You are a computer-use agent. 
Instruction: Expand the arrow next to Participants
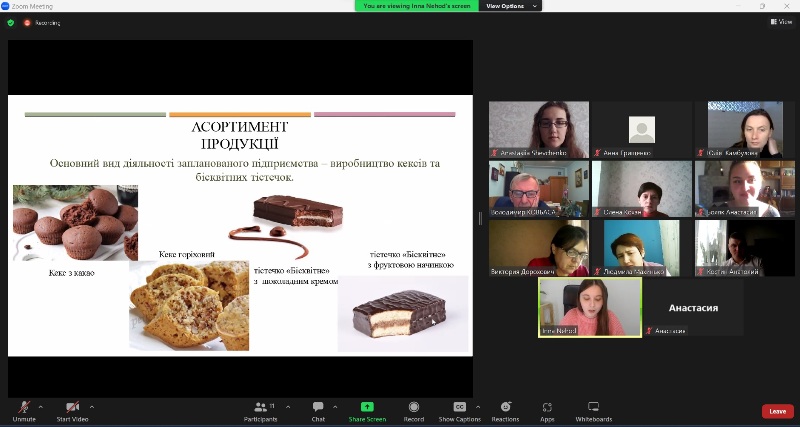coord(288,407)
